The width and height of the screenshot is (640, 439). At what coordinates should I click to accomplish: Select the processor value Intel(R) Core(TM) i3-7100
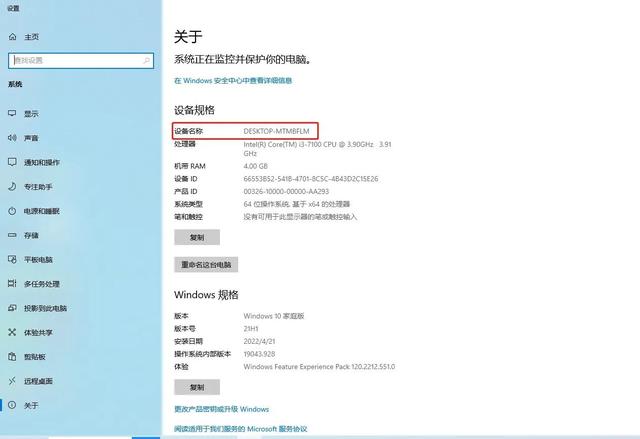point(318,149)
